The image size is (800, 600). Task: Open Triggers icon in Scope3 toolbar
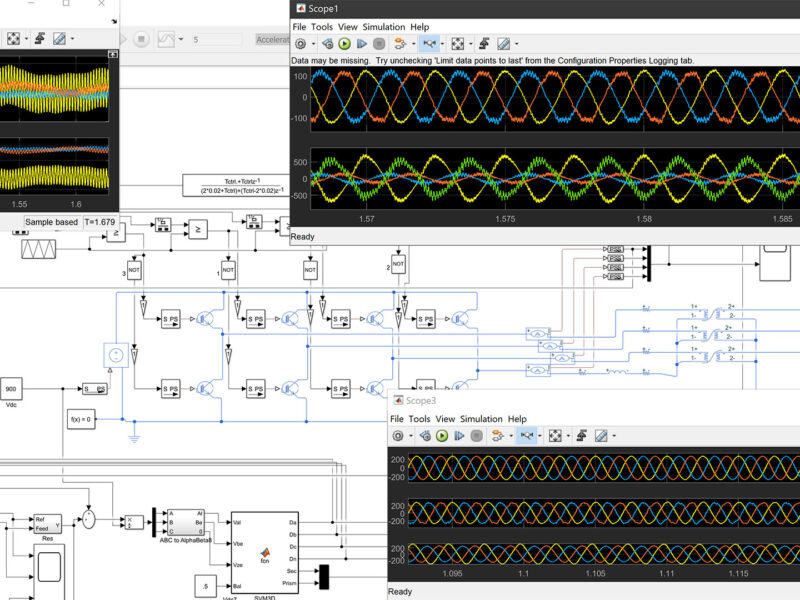click(582, 436)
